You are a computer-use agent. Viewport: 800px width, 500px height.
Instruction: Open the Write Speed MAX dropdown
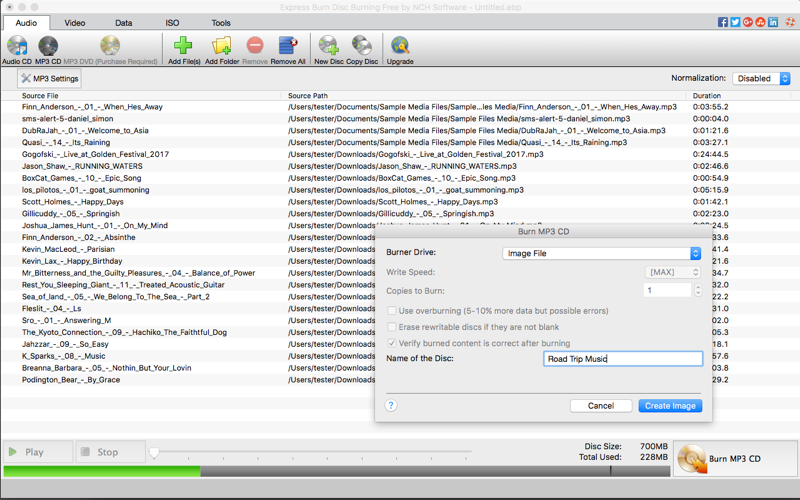(x=672, y=272)
